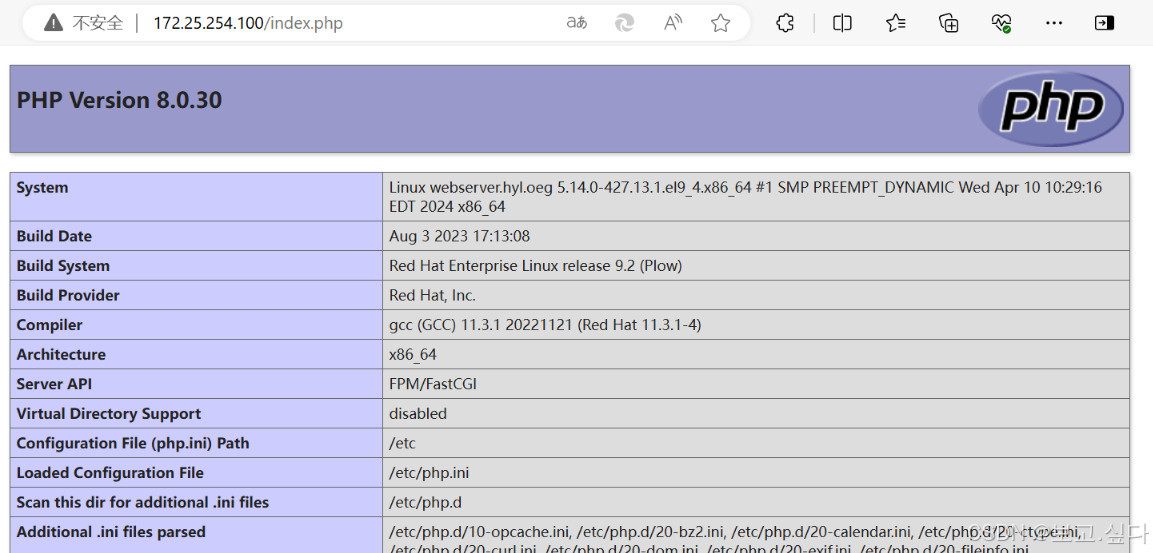This screenshot has height=553, width=1153.
Task: Select the /etc/php.ini value
Action: click(x=429, y=472)
